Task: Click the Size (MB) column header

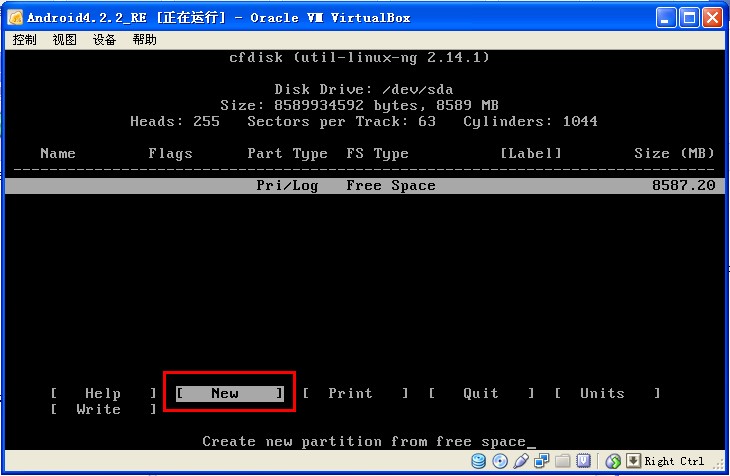Action: tap(674, 153)
